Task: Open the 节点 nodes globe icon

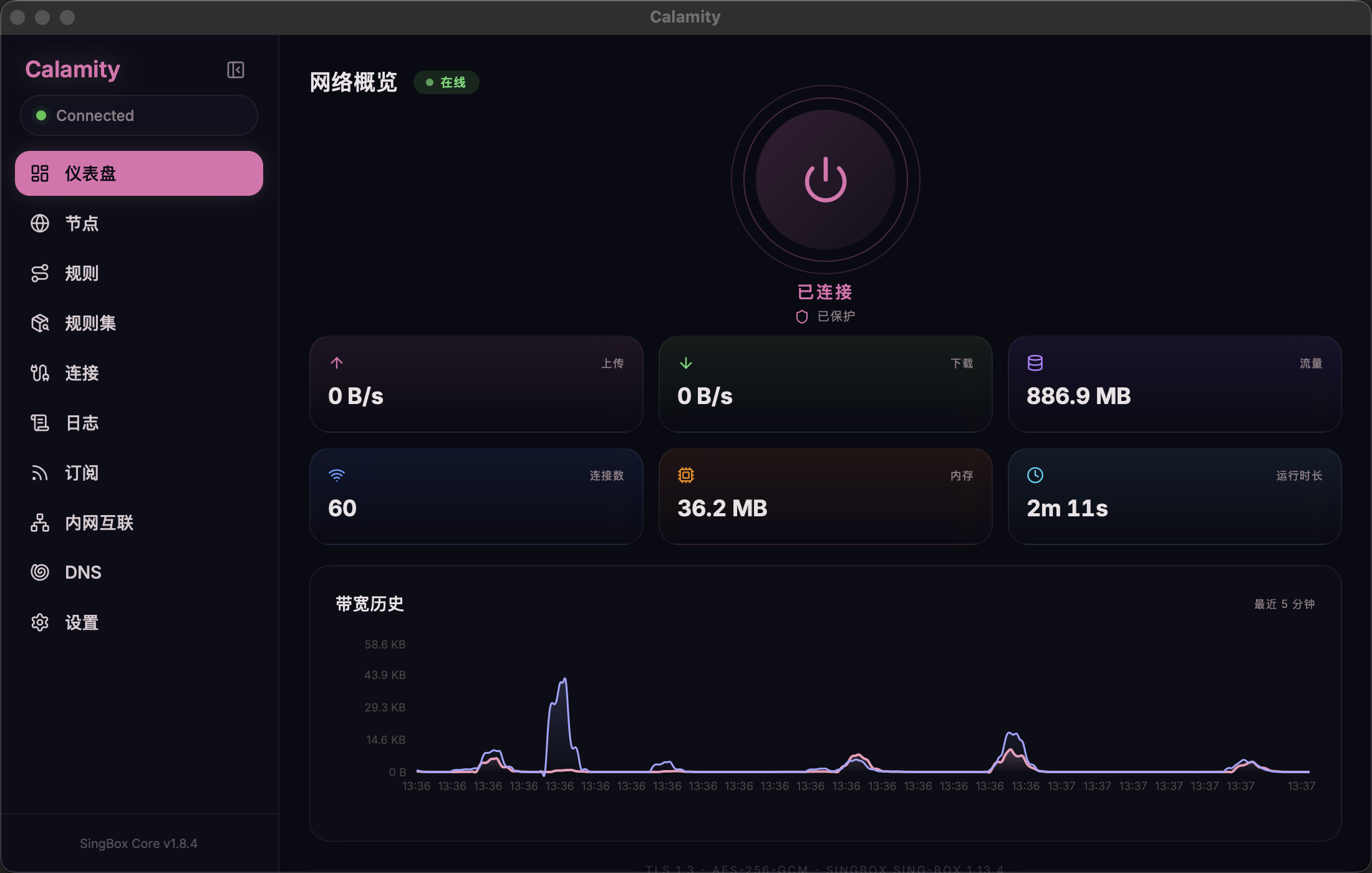Action: point(40,223)
